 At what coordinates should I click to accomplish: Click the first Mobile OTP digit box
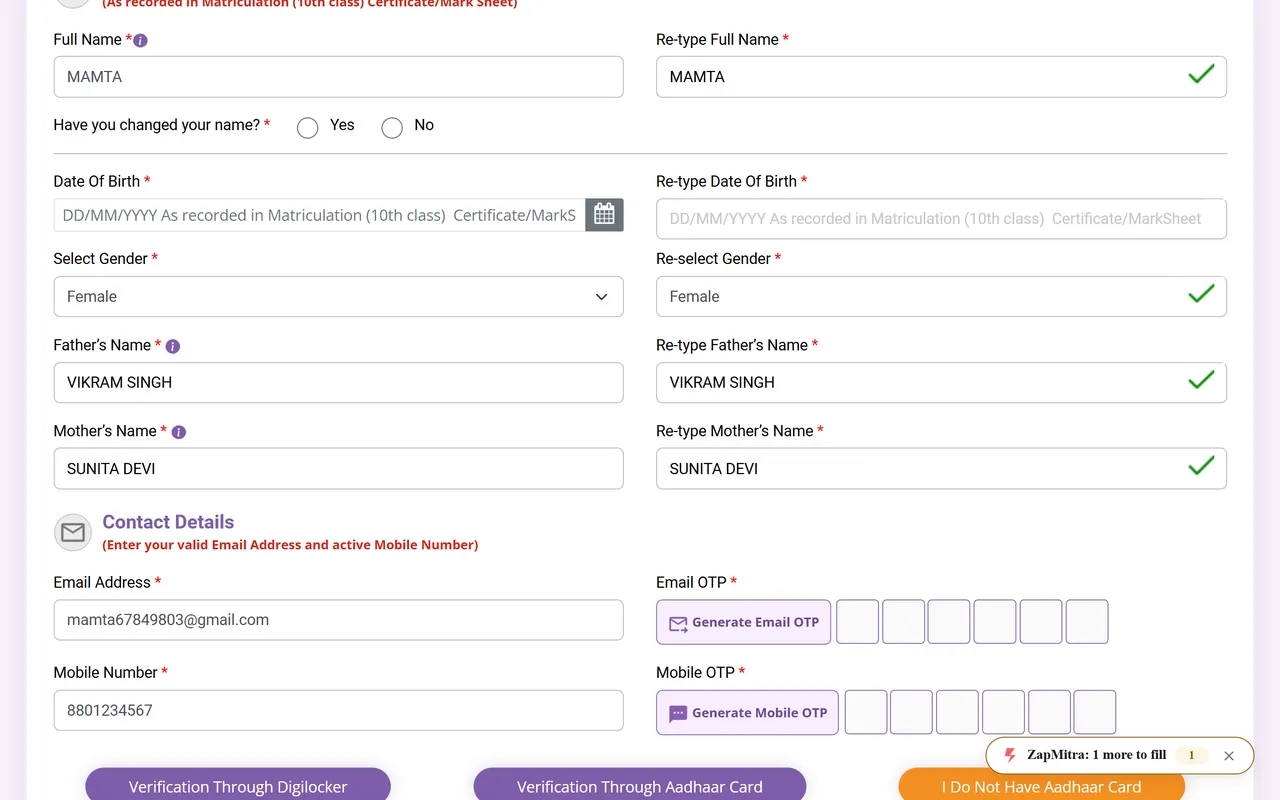tap(866, 712)
